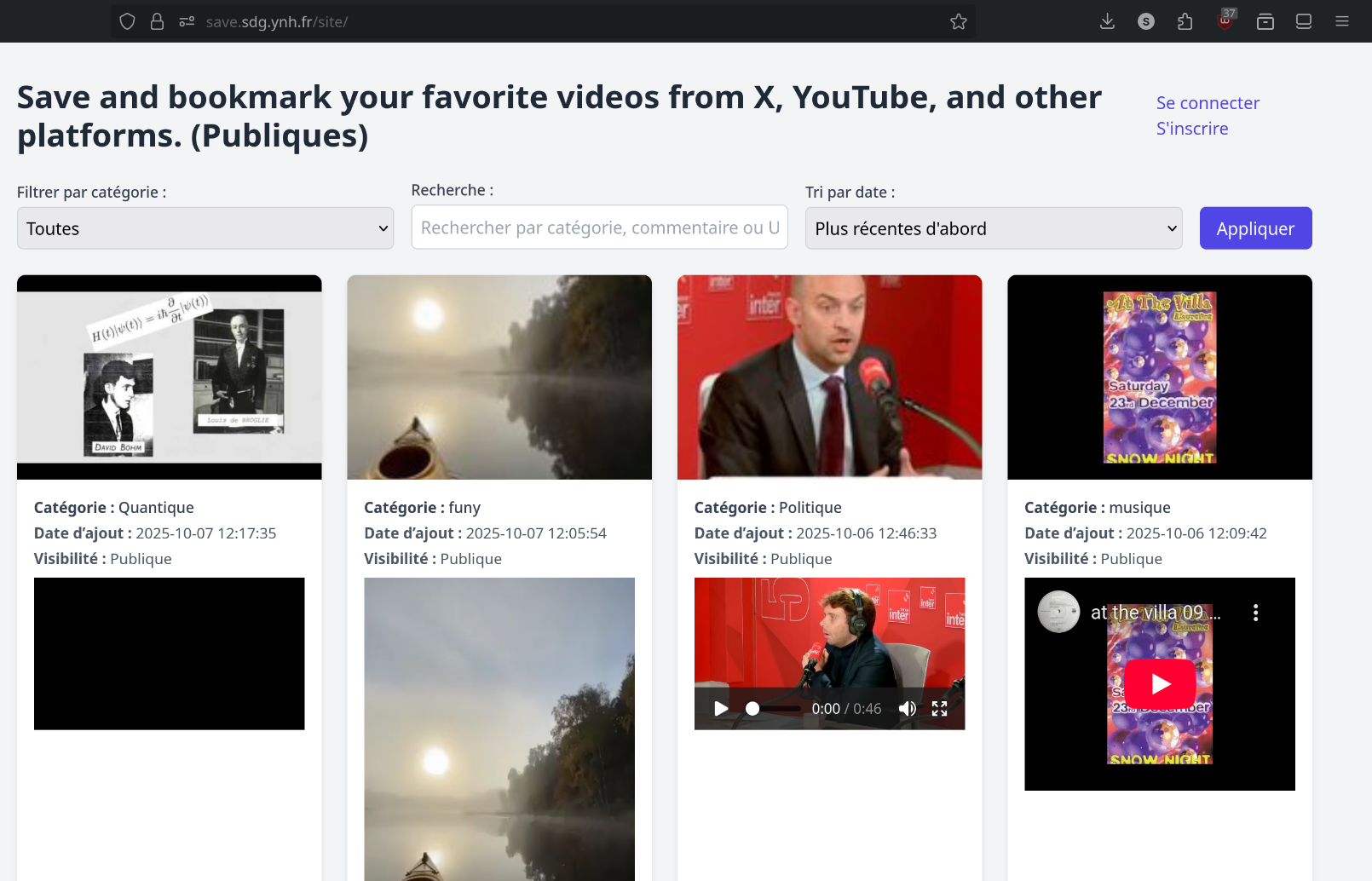Click the site padlock security icon

click(157, 21)
